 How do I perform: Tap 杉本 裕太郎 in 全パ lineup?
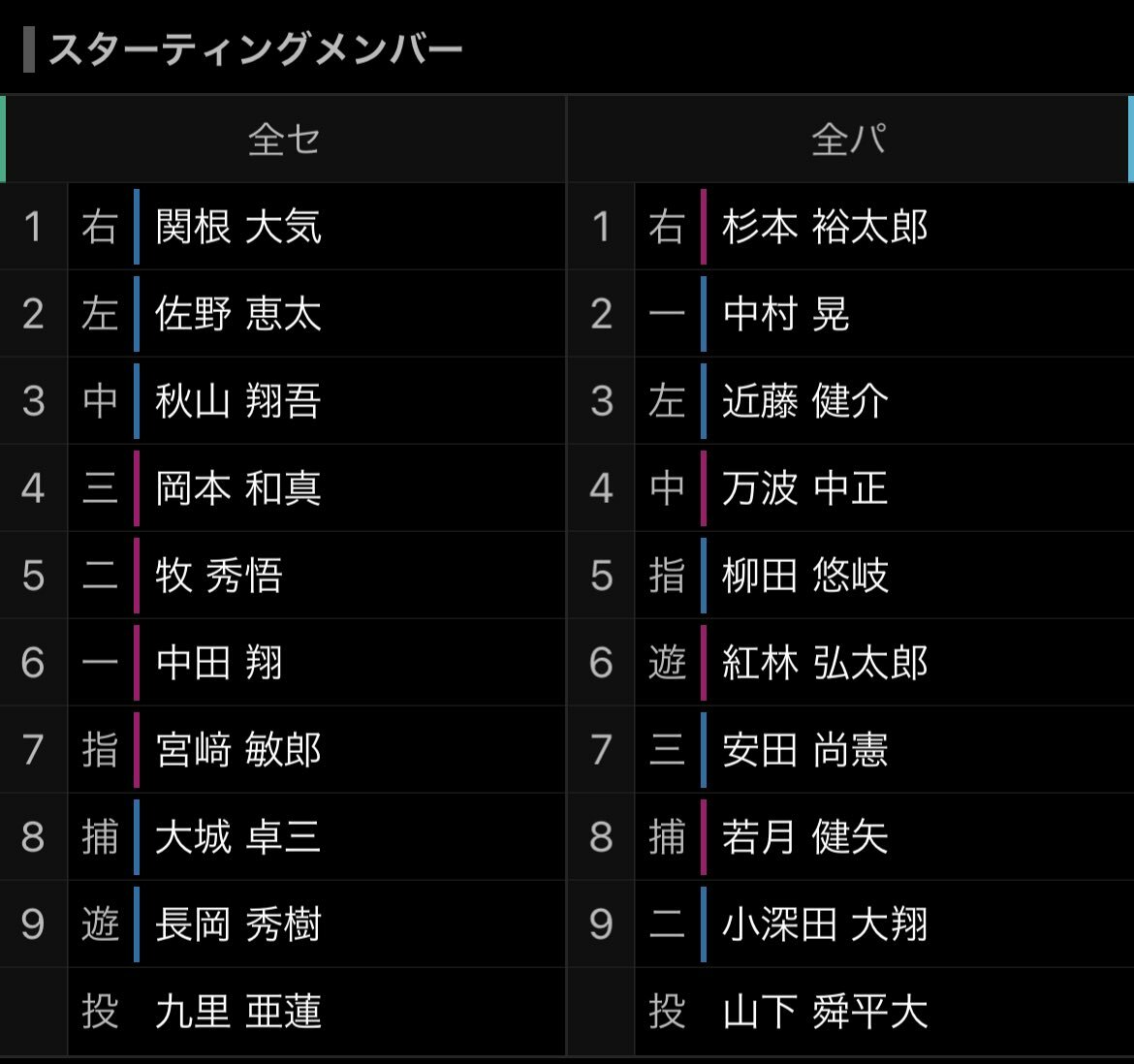coord(825,226)
